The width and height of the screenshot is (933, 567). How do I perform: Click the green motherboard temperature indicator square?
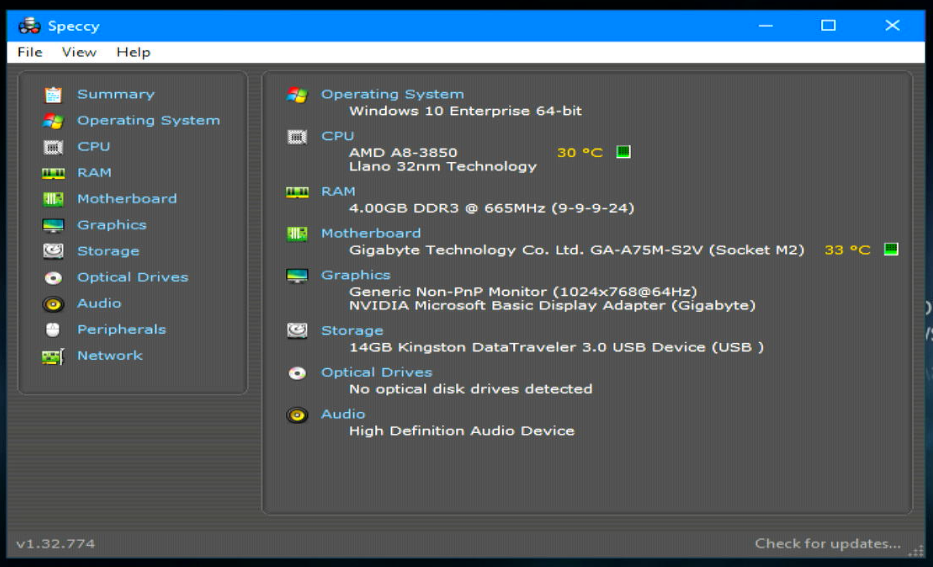click(x=891, y=249)
